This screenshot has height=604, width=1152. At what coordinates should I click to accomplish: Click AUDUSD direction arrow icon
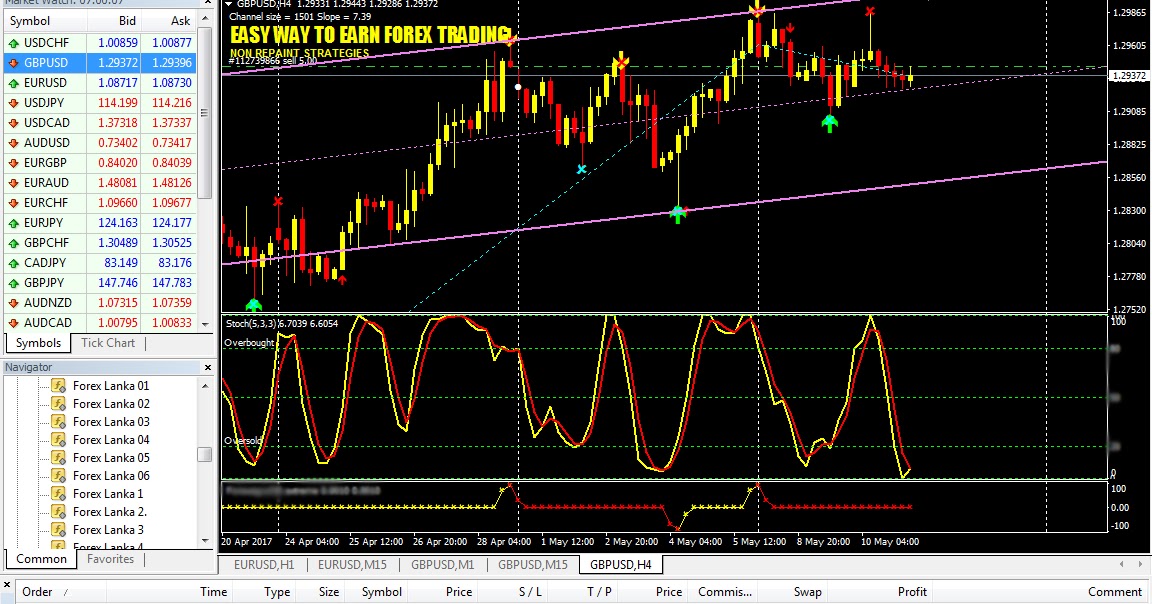[x=13, y=143]
